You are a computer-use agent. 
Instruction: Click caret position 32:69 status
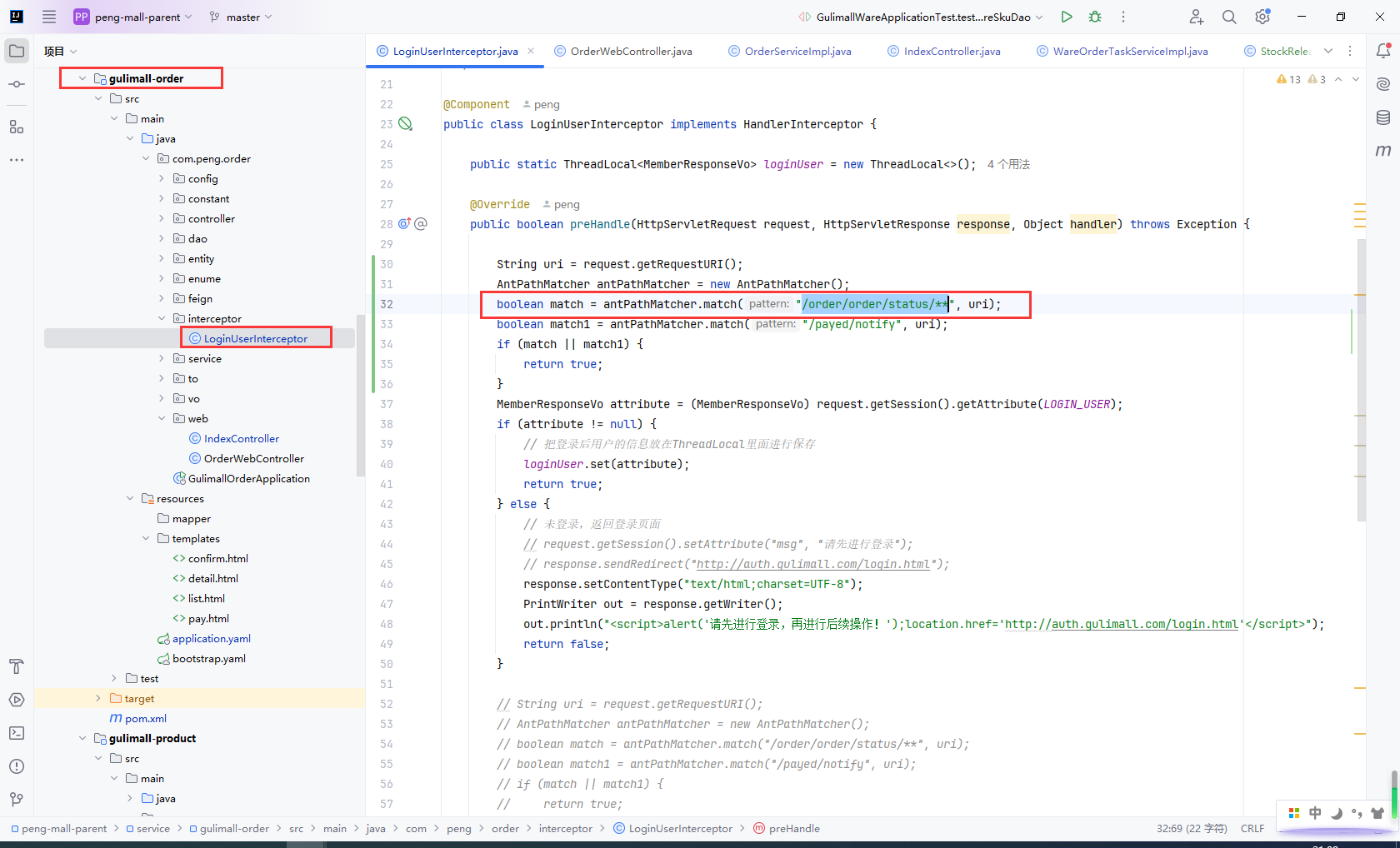[x=1192, y=828]
